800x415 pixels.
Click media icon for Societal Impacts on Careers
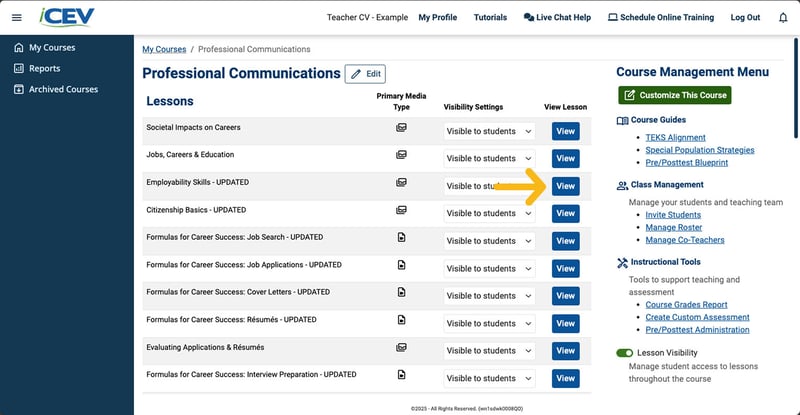pos(402,128)
